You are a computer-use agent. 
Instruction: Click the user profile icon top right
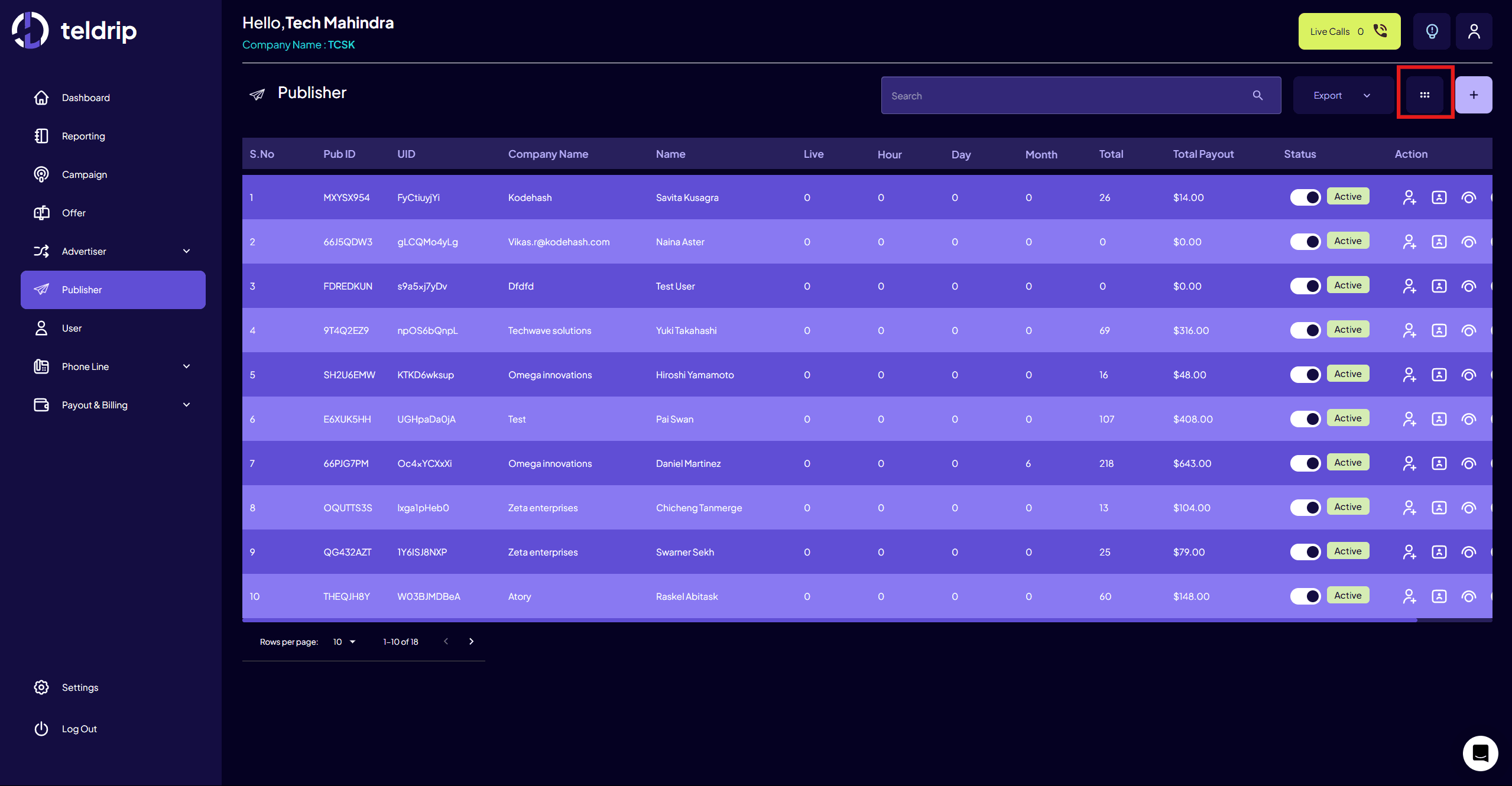[1474, 31]
